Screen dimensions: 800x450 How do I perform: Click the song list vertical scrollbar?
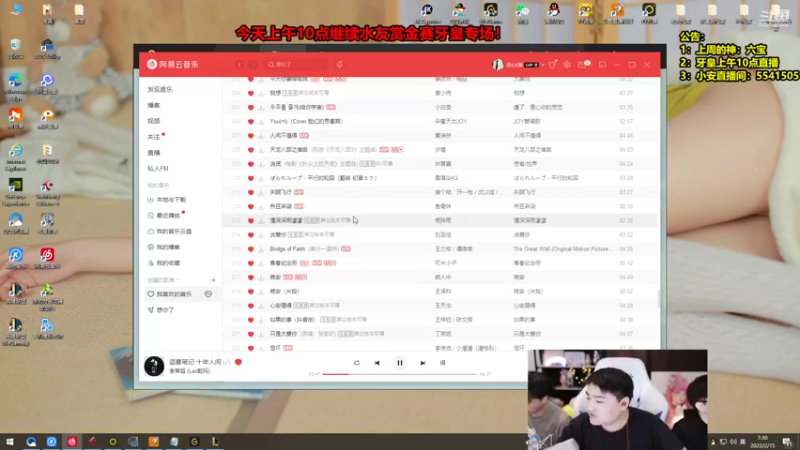pyautogui.click(x=658, y=298)
